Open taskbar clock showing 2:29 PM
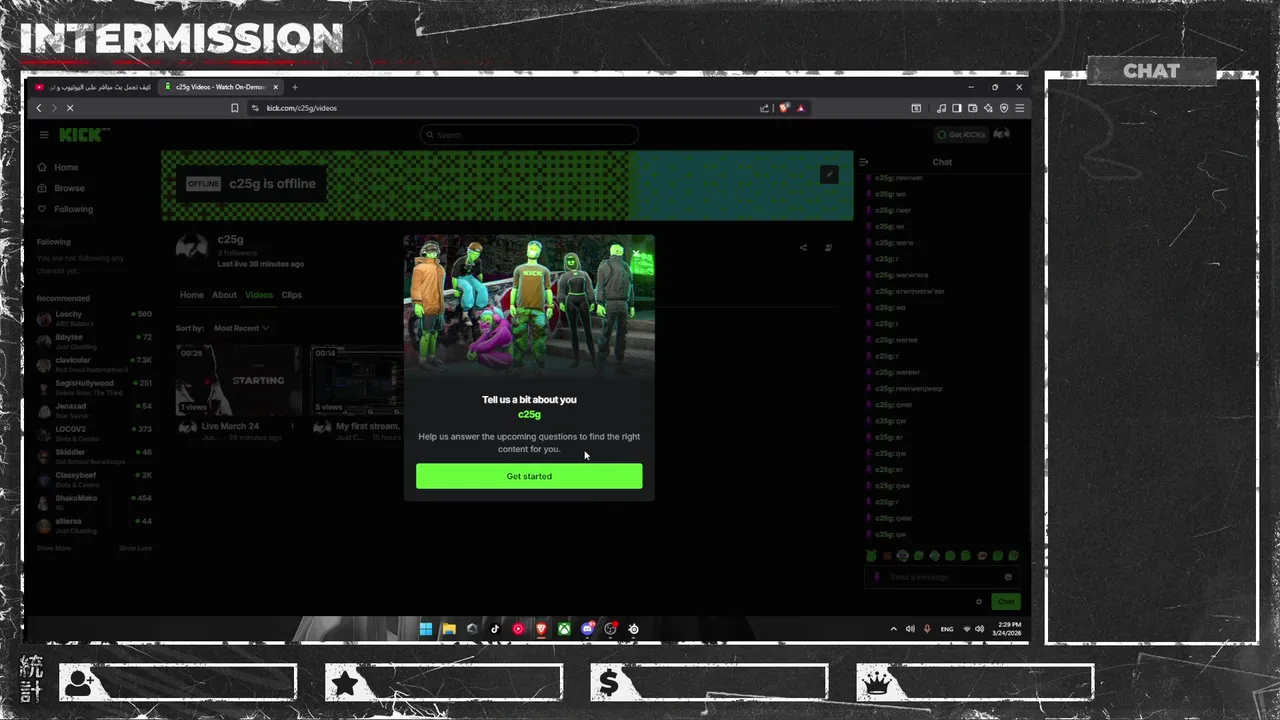The width and height of the screenshot is (1280, 720). pyautogui.click(x=1006, y=629)
